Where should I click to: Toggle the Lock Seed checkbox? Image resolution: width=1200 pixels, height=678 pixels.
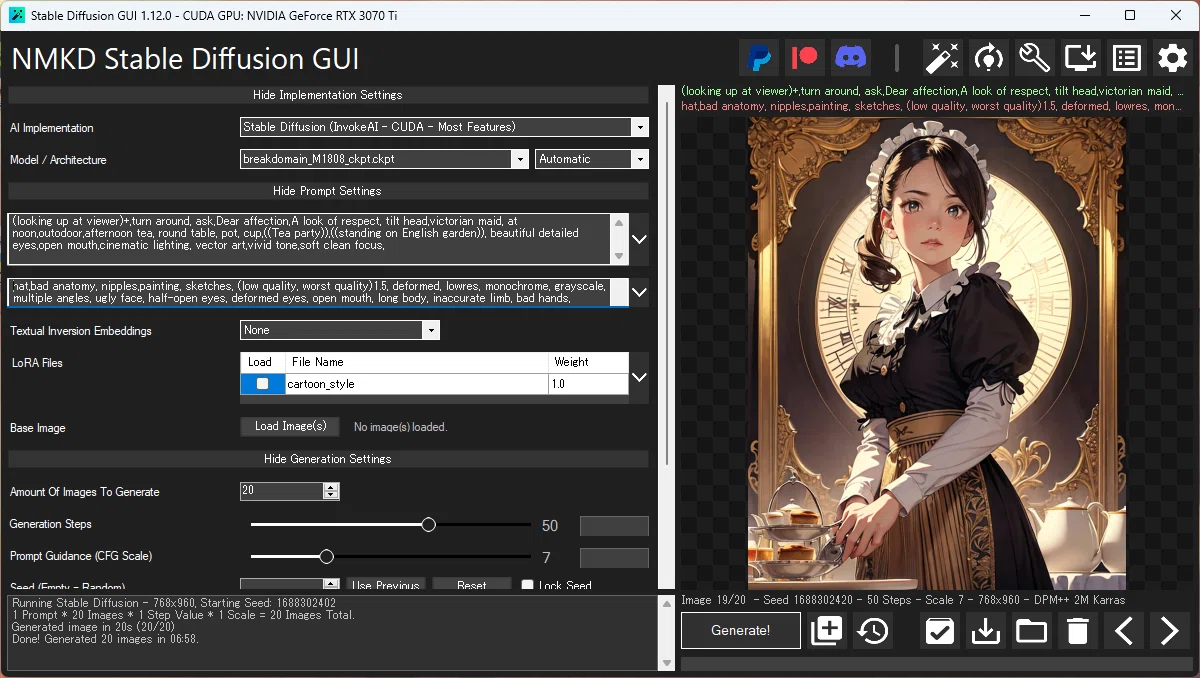point(527,586)
